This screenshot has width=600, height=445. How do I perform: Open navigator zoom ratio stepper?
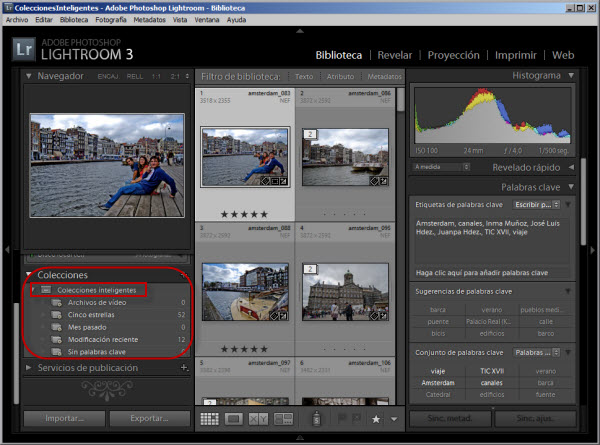(187, 76)
